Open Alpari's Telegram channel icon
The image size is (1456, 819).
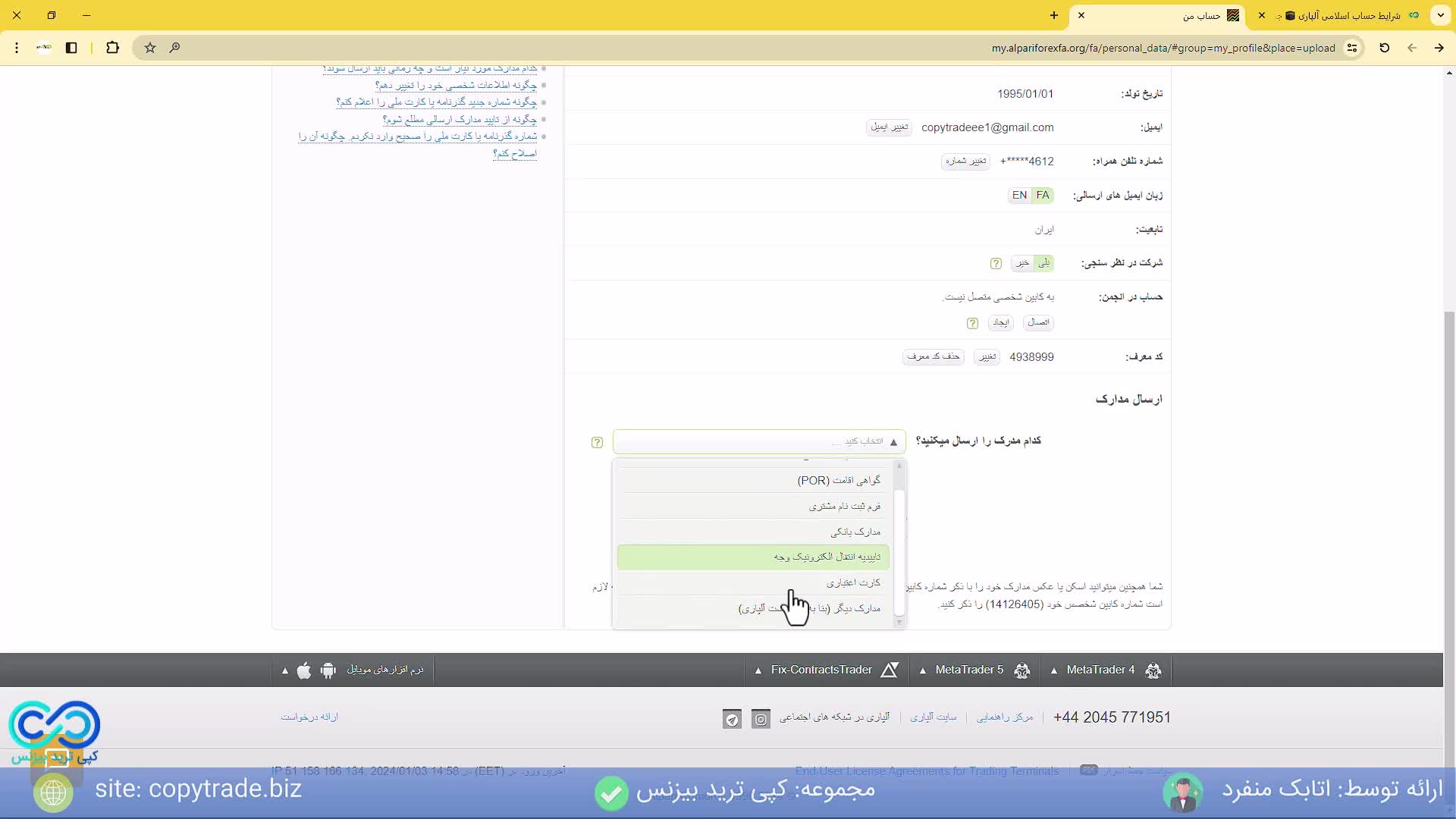click(x=731, y=719)
